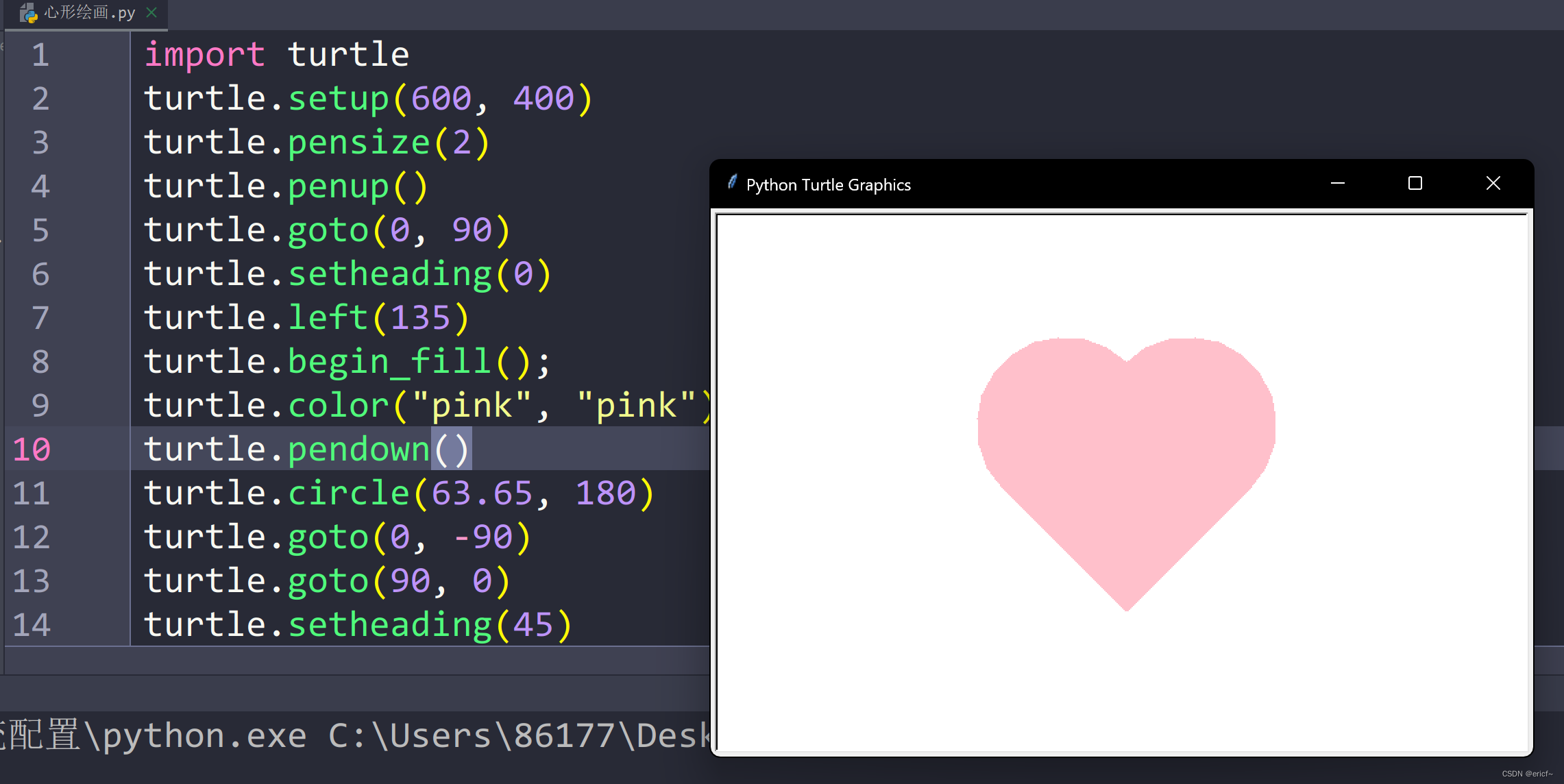
Task: Maximize the Python Turtle Graphics window
Action: tap(1415, 184)
